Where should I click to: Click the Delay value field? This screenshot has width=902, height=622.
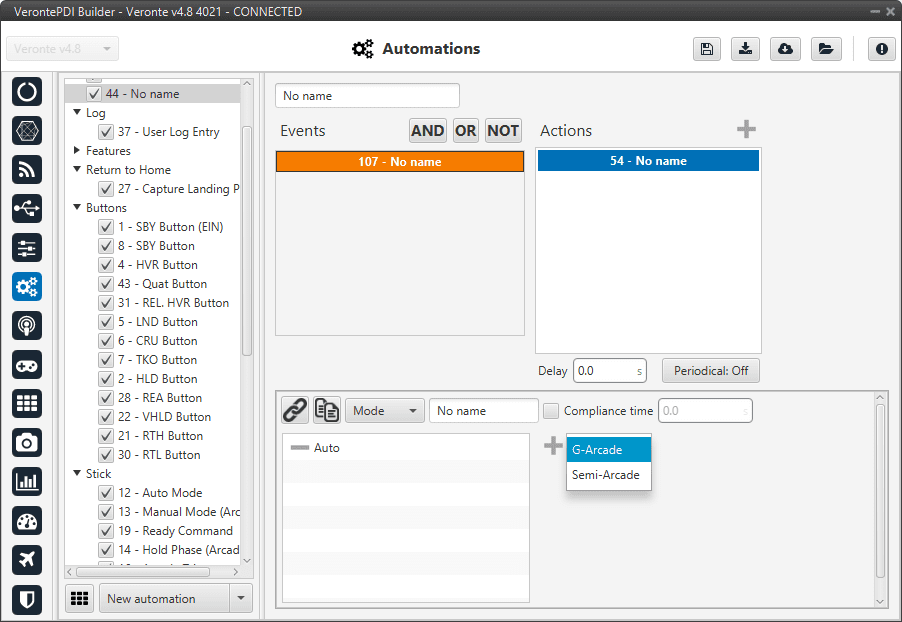pos(610,371)
